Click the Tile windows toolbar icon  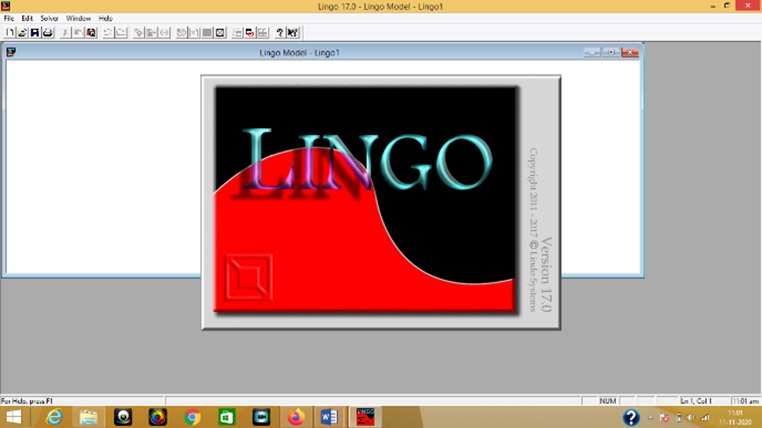click(x=262, y=33)
